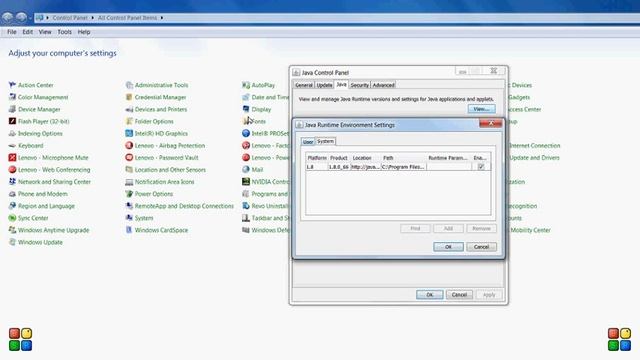Click the Color Management icon
Viewport: 640px width, 360px height.
click(x=12, y=97)
